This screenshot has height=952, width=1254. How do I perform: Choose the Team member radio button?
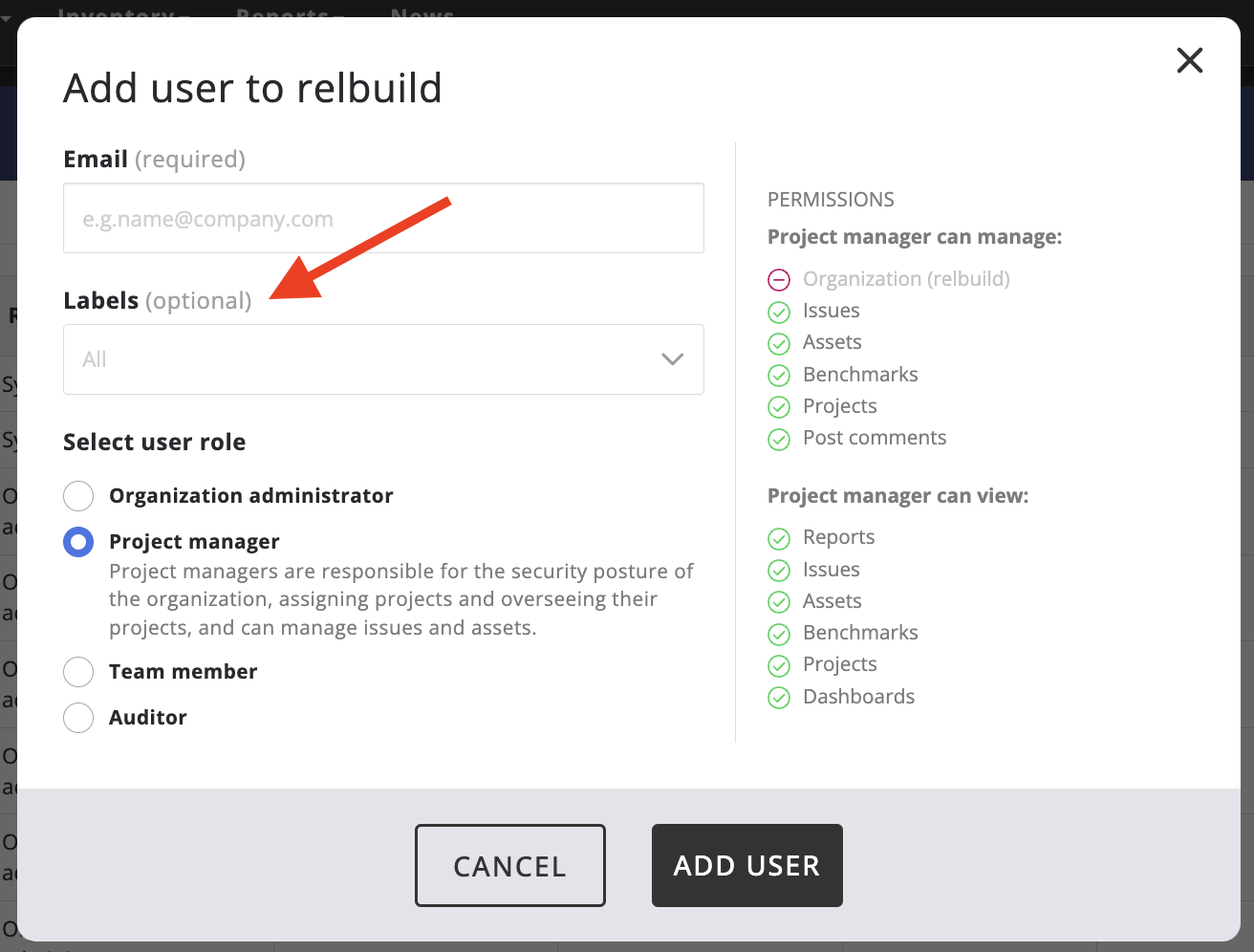[x=78, y=672]
